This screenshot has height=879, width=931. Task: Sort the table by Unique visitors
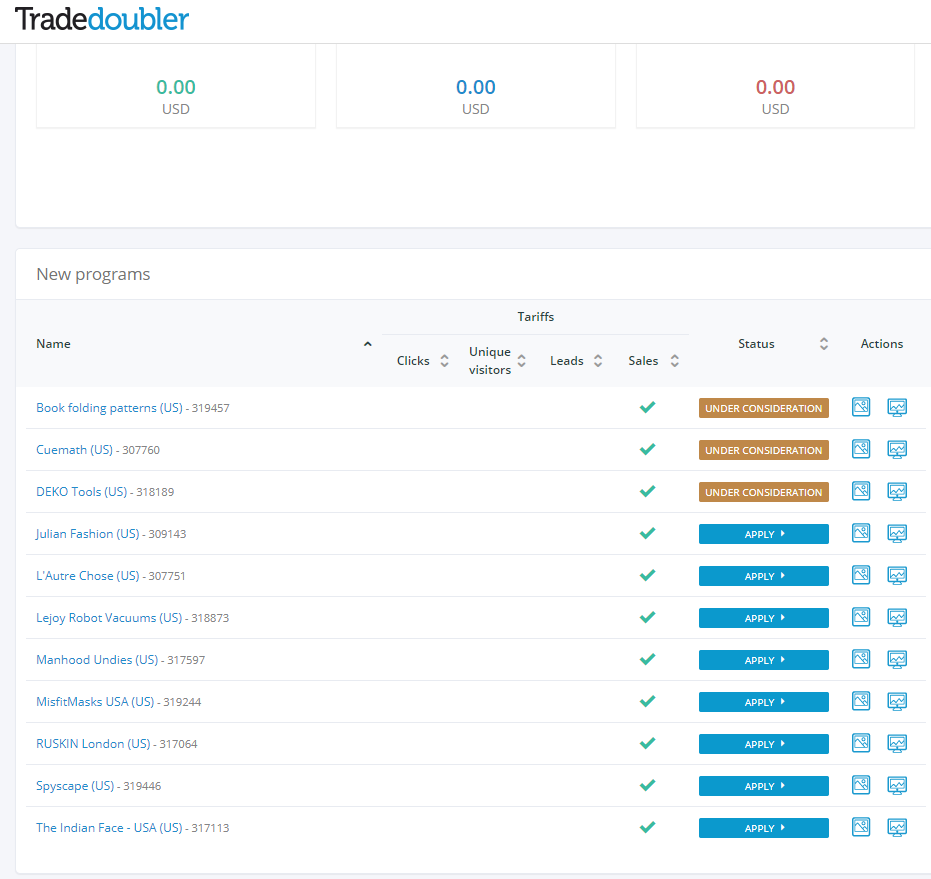click(521, 361)
